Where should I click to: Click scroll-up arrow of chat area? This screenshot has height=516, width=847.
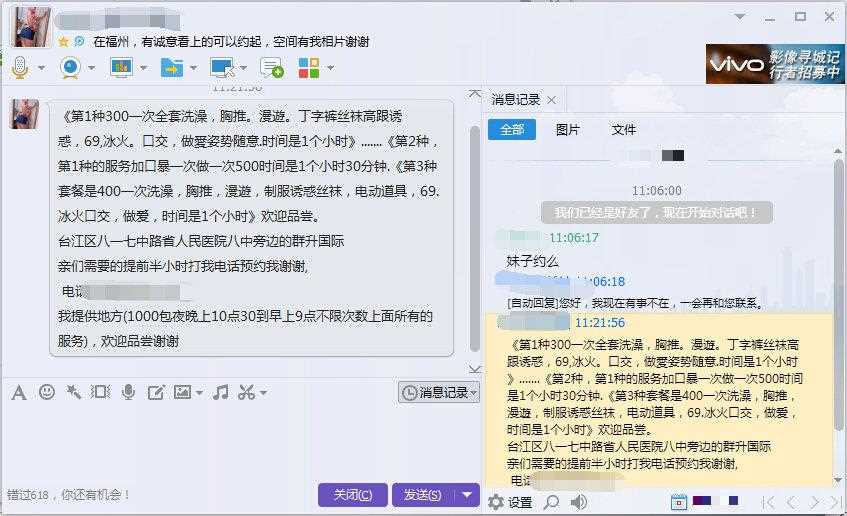click(475, 94)
